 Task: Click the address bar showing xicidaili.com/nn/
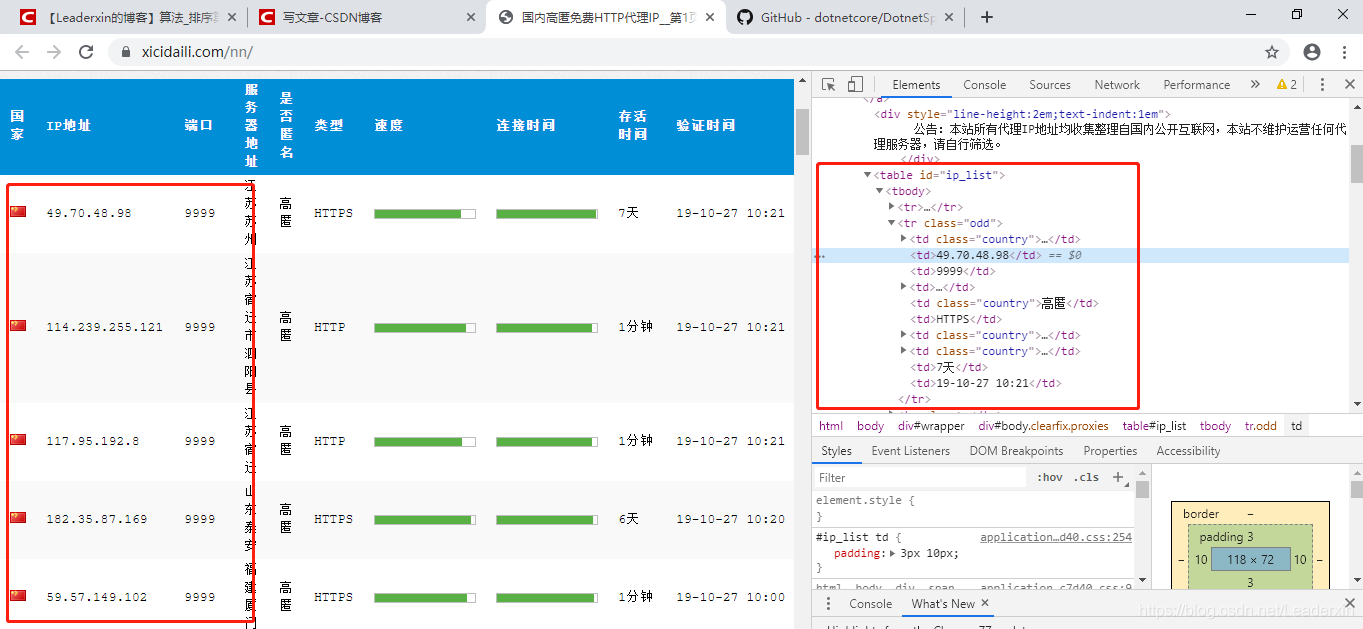coord(680,52)
